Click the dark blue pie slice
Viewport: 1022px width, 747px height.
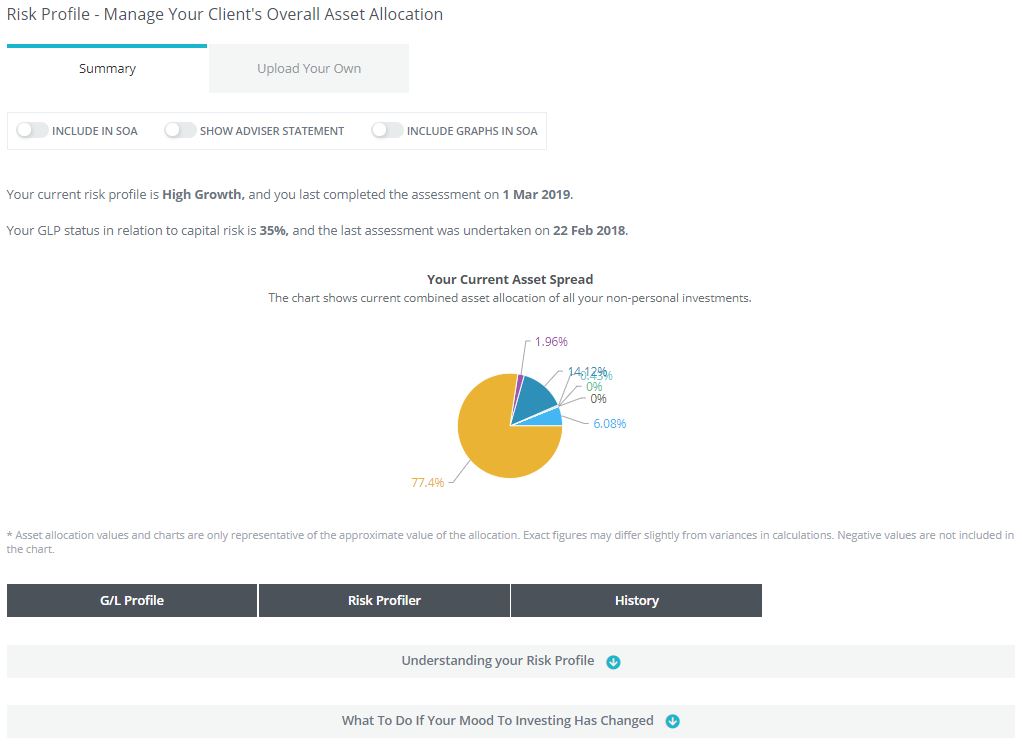(x=536, y=400)
